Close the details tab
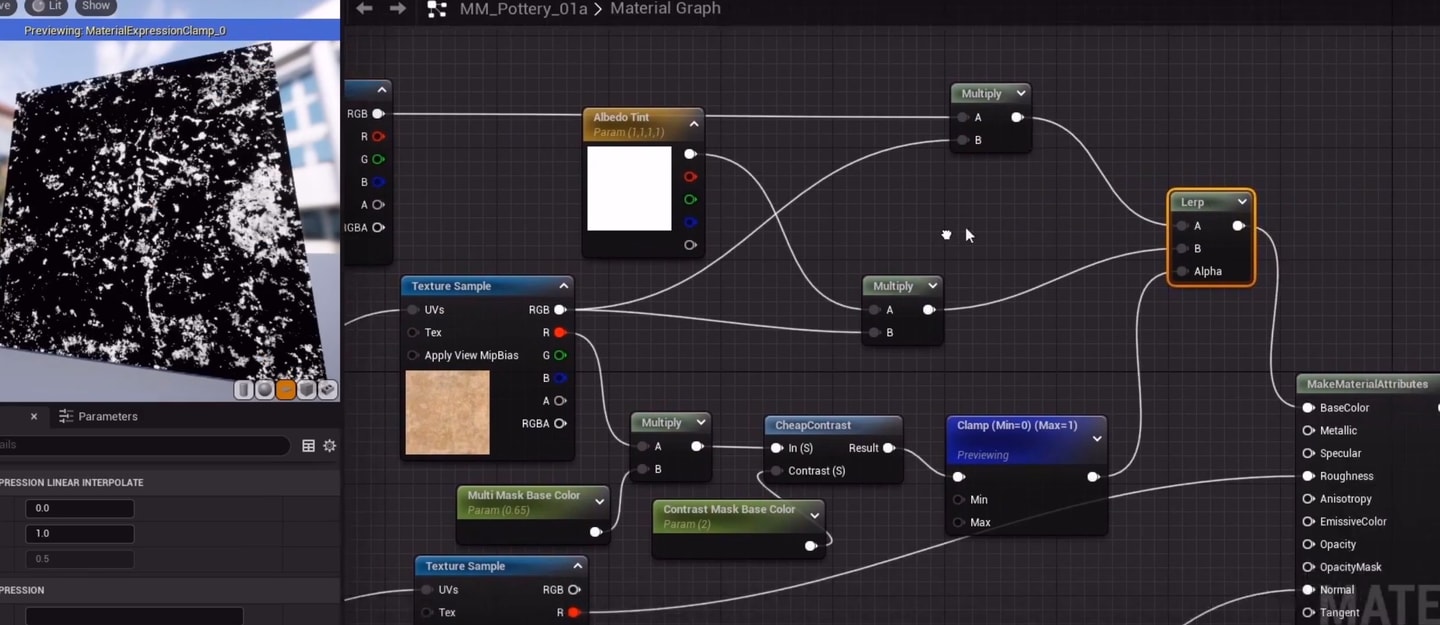This screenshot has width=1440, height=625. [33, 417]
